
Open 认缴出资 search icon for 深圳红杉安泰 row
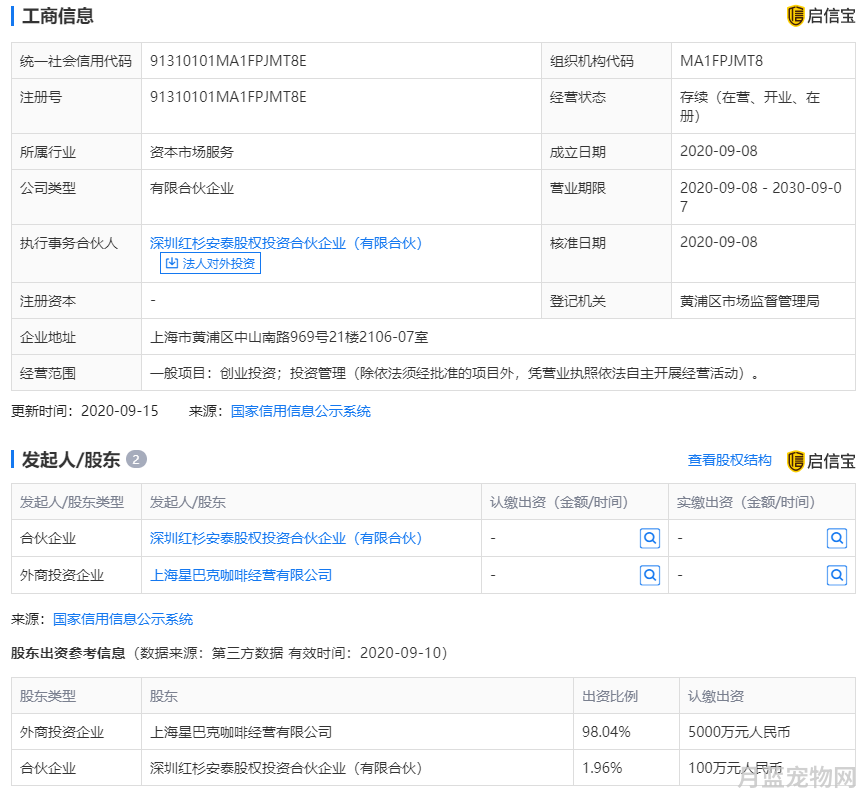pos(650,538)
